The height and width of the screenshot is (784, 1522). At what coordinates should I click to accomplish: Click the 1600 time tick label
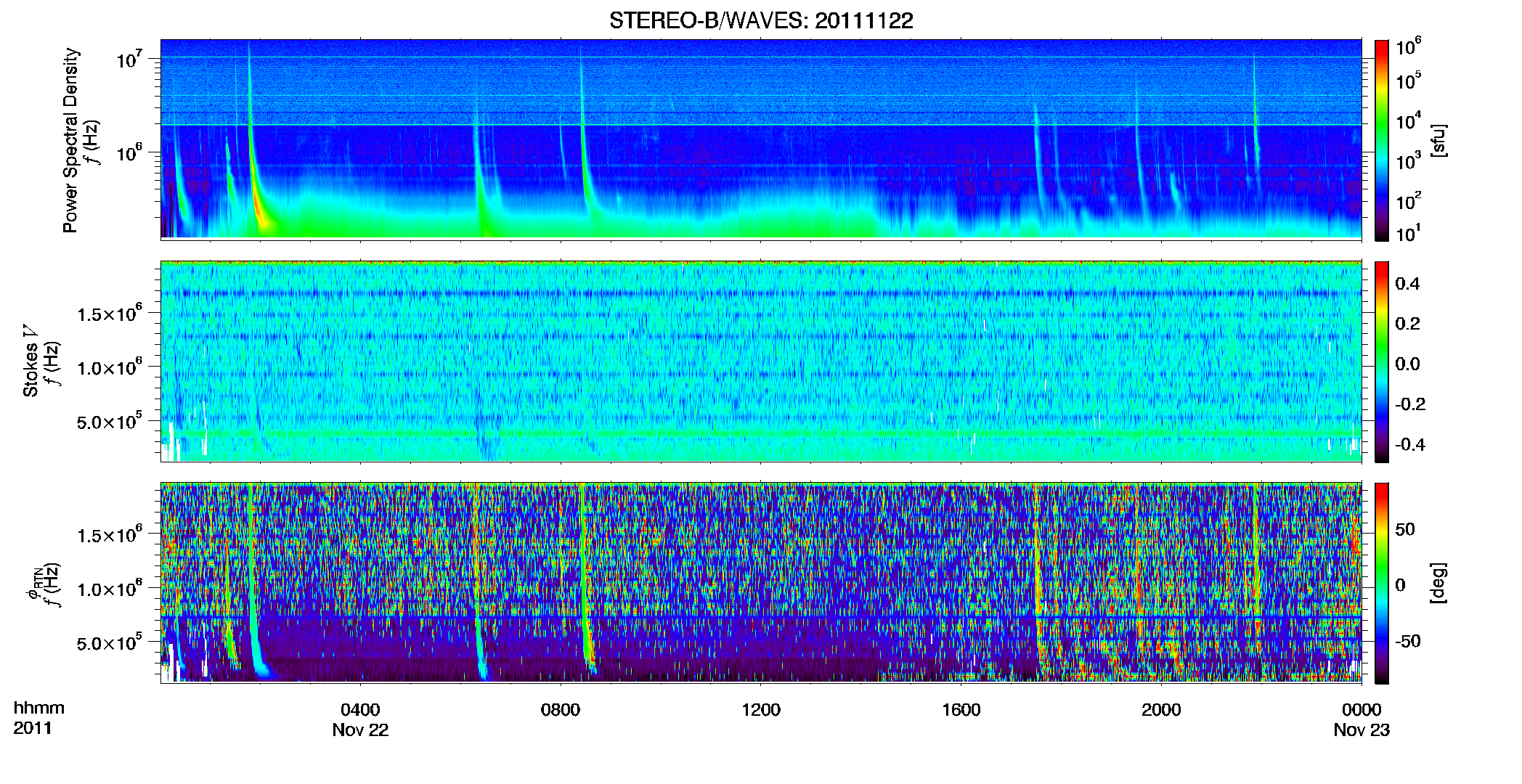961,710
